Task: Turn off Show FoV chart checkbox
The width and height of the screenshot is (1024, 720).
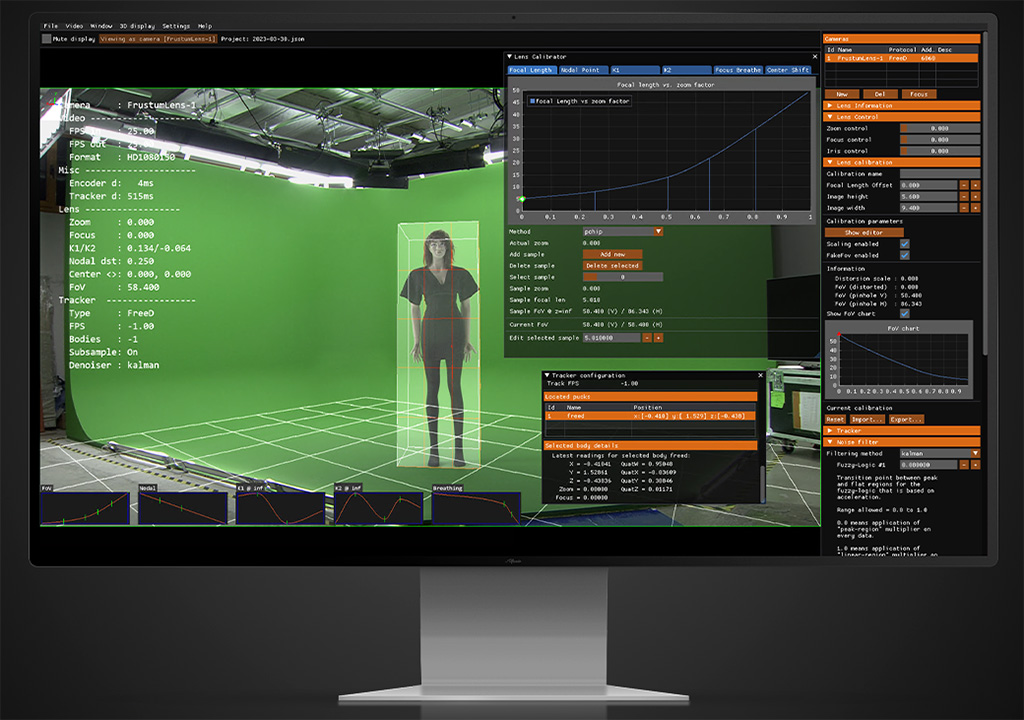Action: tap(904, 313)
